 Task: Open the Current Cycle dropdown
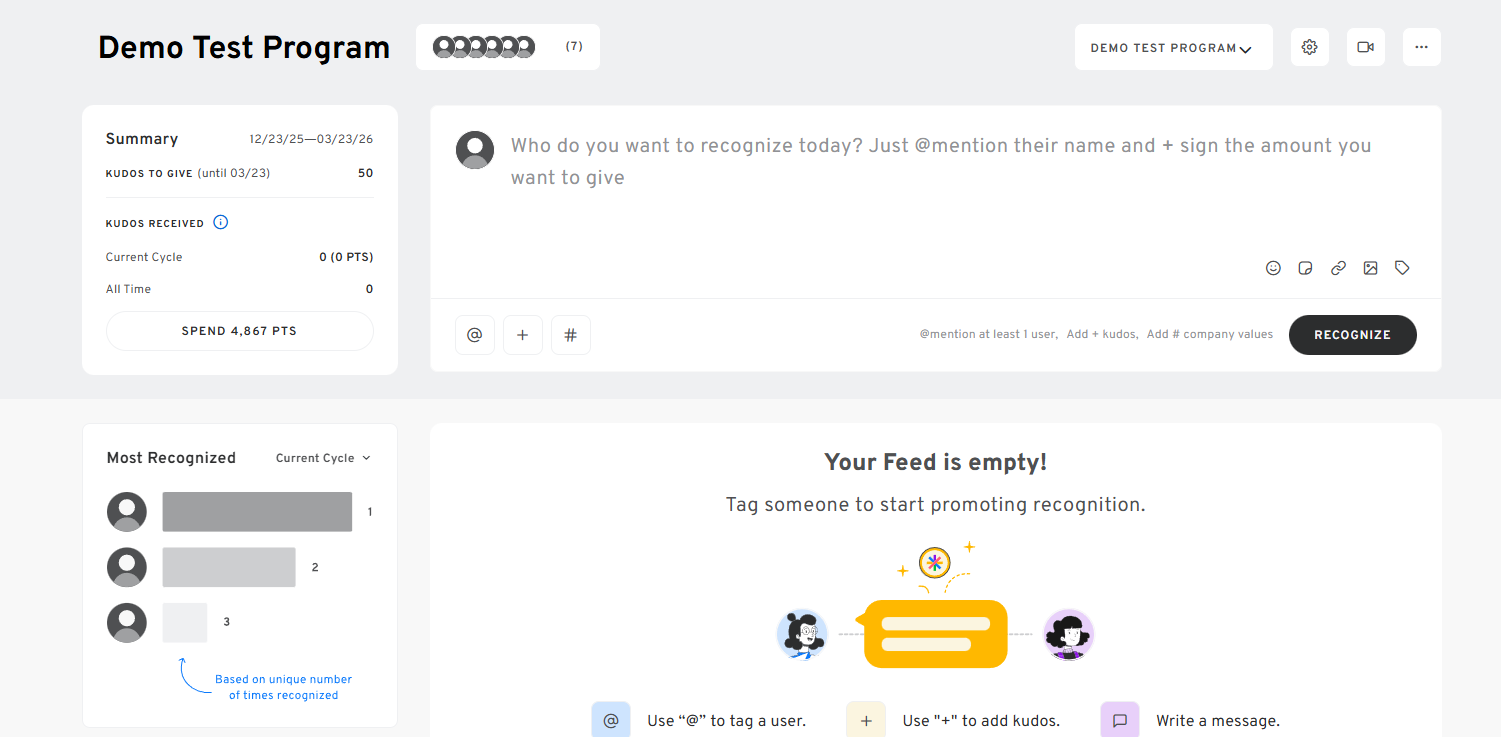323,458
